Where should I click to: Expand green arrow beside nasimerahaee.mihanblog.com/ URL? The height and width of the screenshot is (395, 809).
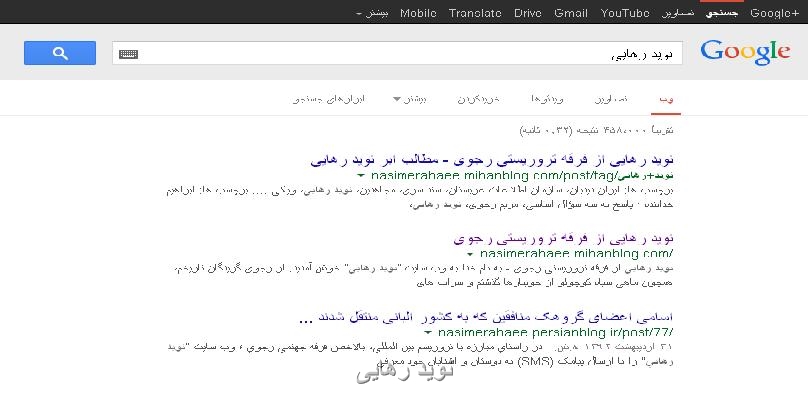point(470,255)
